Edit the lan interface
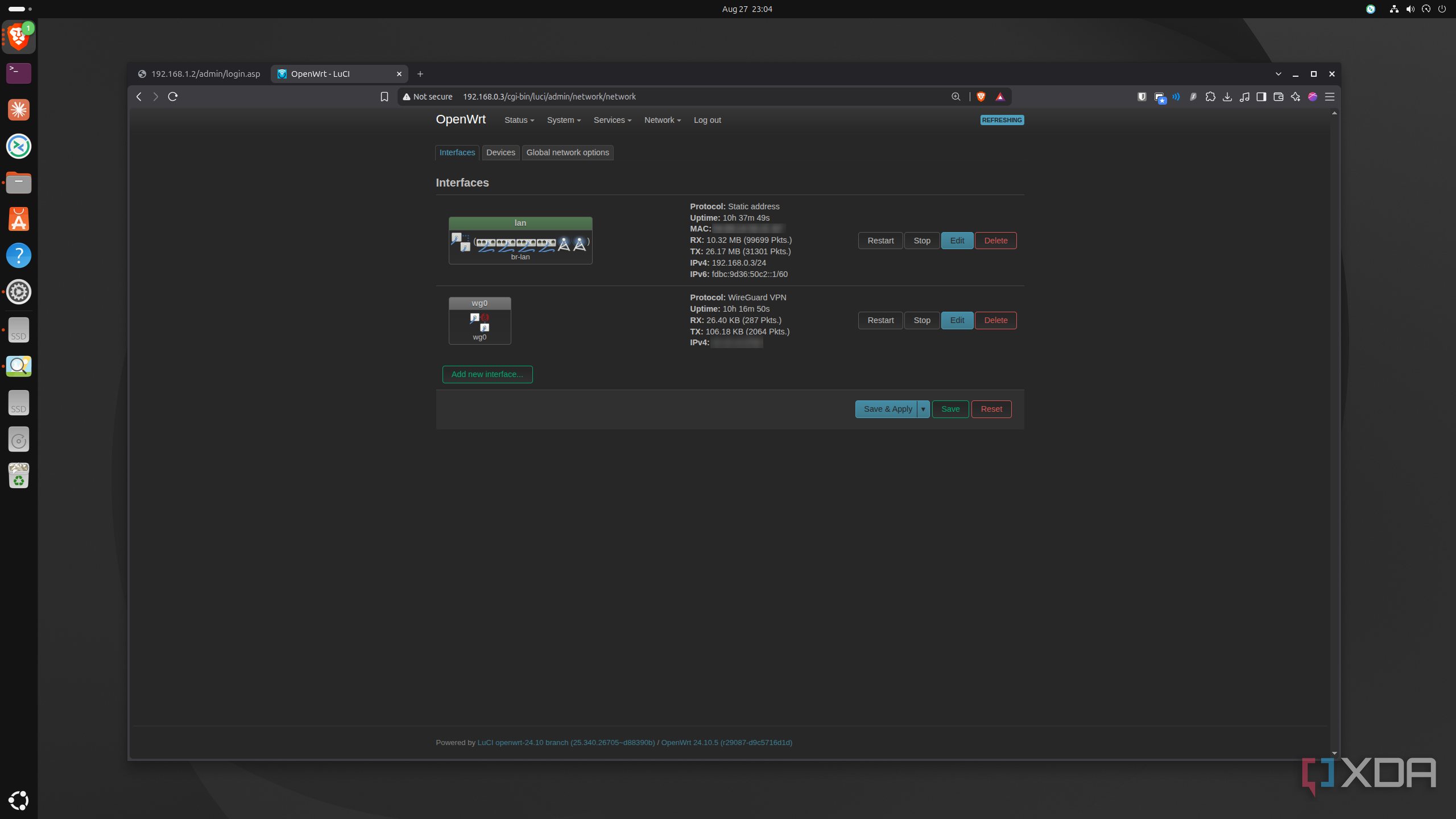 (x=957, y=241)
